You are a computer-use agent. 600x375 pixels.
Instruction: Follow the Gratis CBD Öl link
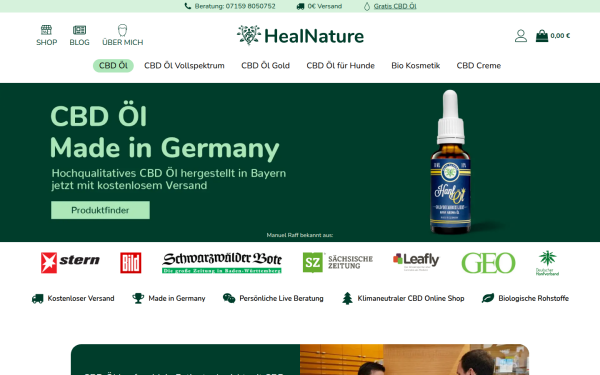click(x=395, y=6)
